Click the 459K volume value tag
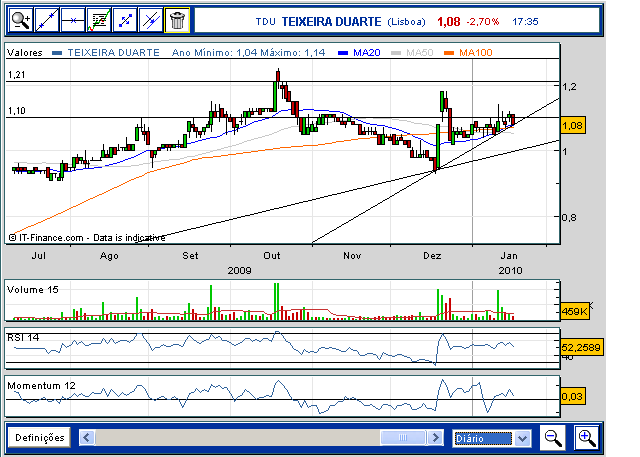The width and height of the screenshot is (640, 457). [575, 312]
